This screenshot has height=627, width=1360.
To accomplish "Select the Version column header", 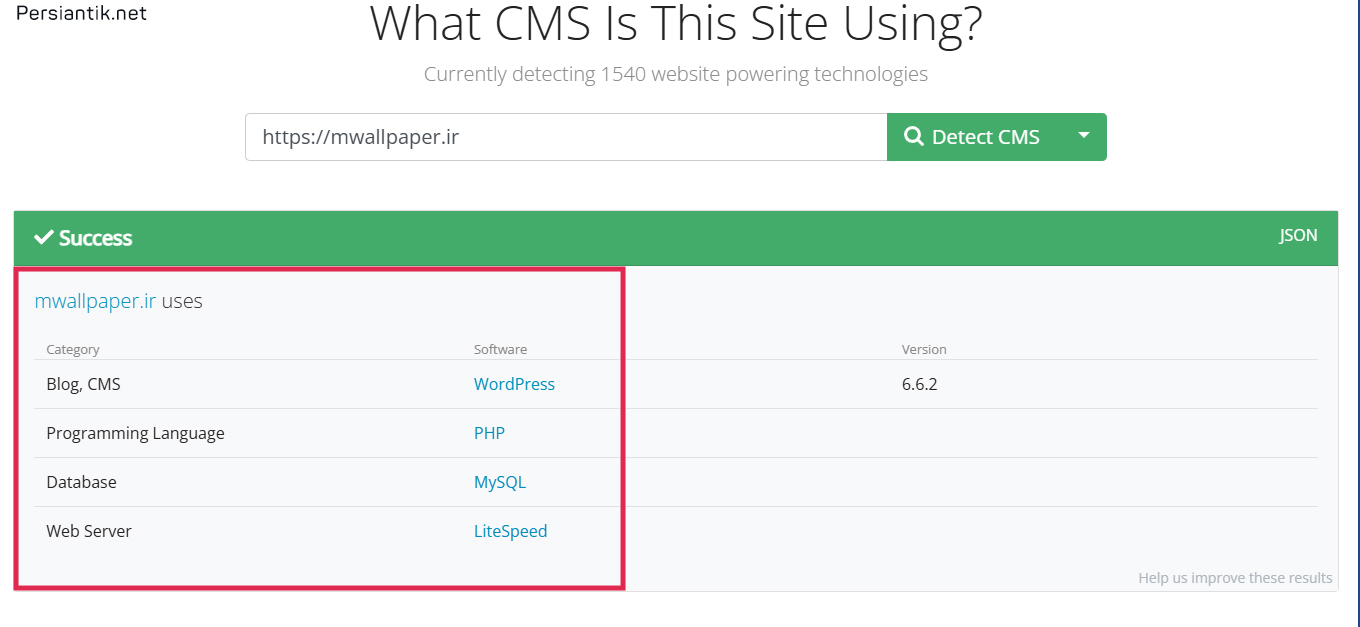I will pos(924,349).
